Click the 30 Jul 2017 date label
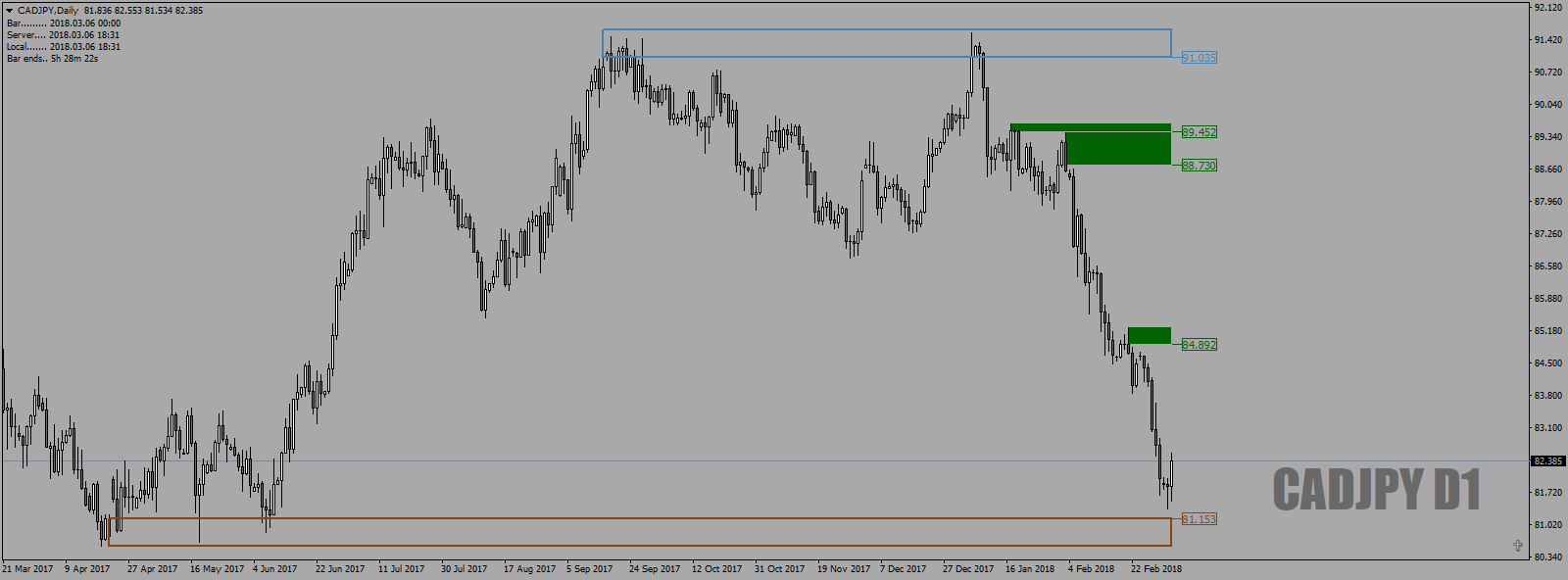 click(464, 569)
